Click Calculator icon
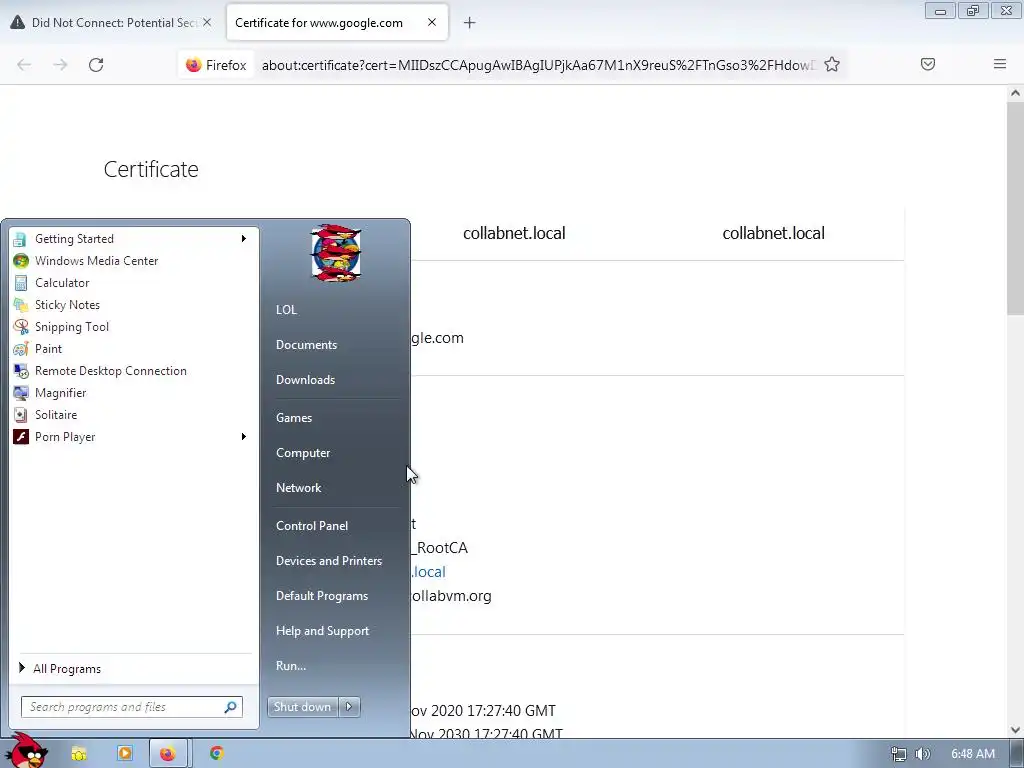Screen dimensions: 1024x768 point(21,283)
